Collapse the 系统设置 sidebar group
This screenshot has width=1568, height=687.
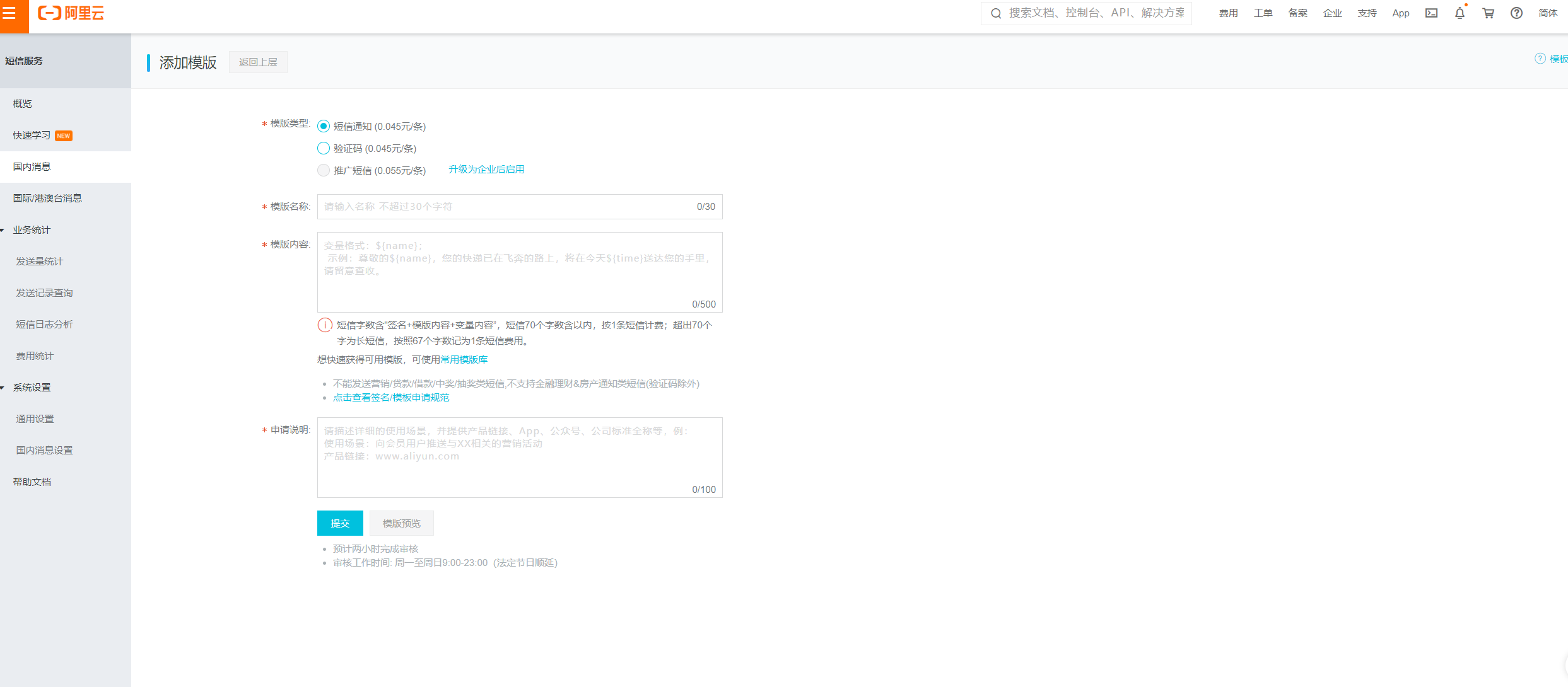click(x=3, y=388)
